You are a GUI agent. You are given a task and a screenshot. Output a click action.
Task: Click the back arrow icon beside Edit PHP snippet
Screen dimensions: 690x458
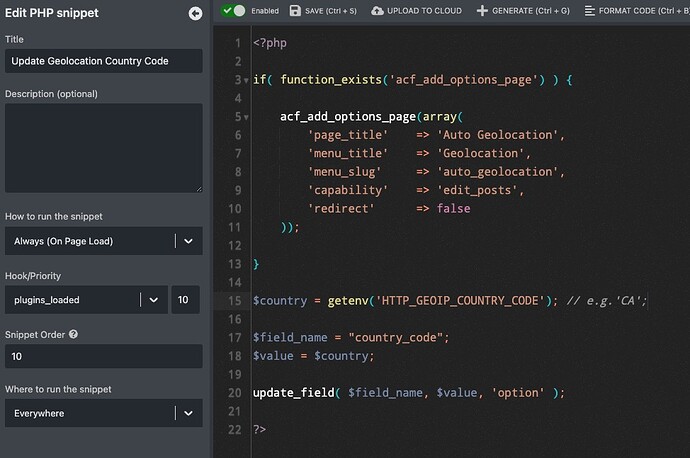click(195, 13)
